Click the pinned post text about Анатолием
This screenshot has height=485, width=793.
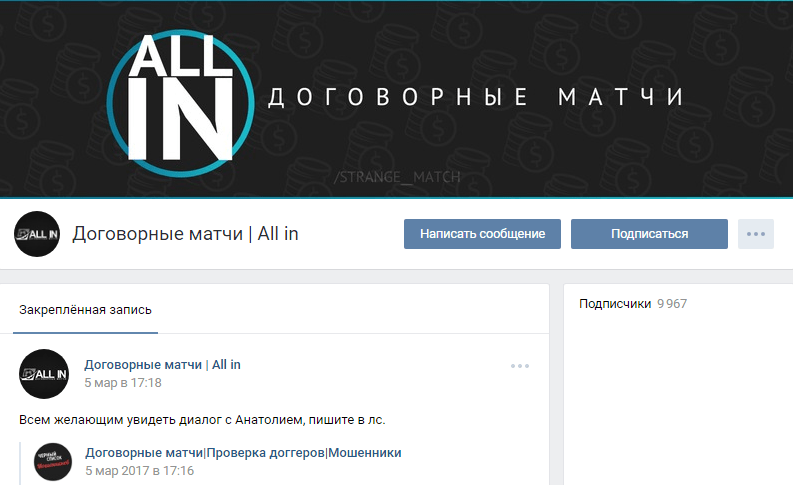202,419
